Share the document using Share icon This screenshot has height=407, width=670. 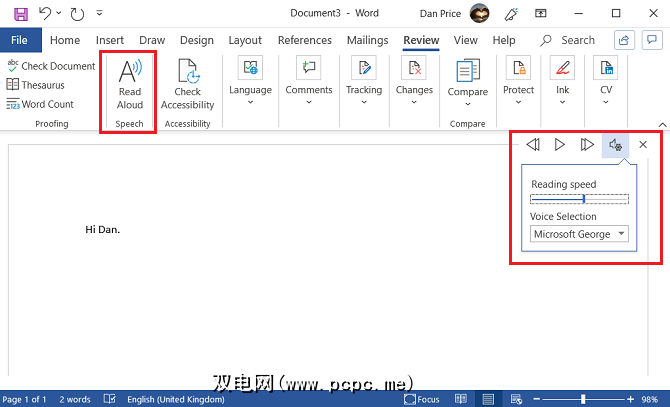coord(624,40)
